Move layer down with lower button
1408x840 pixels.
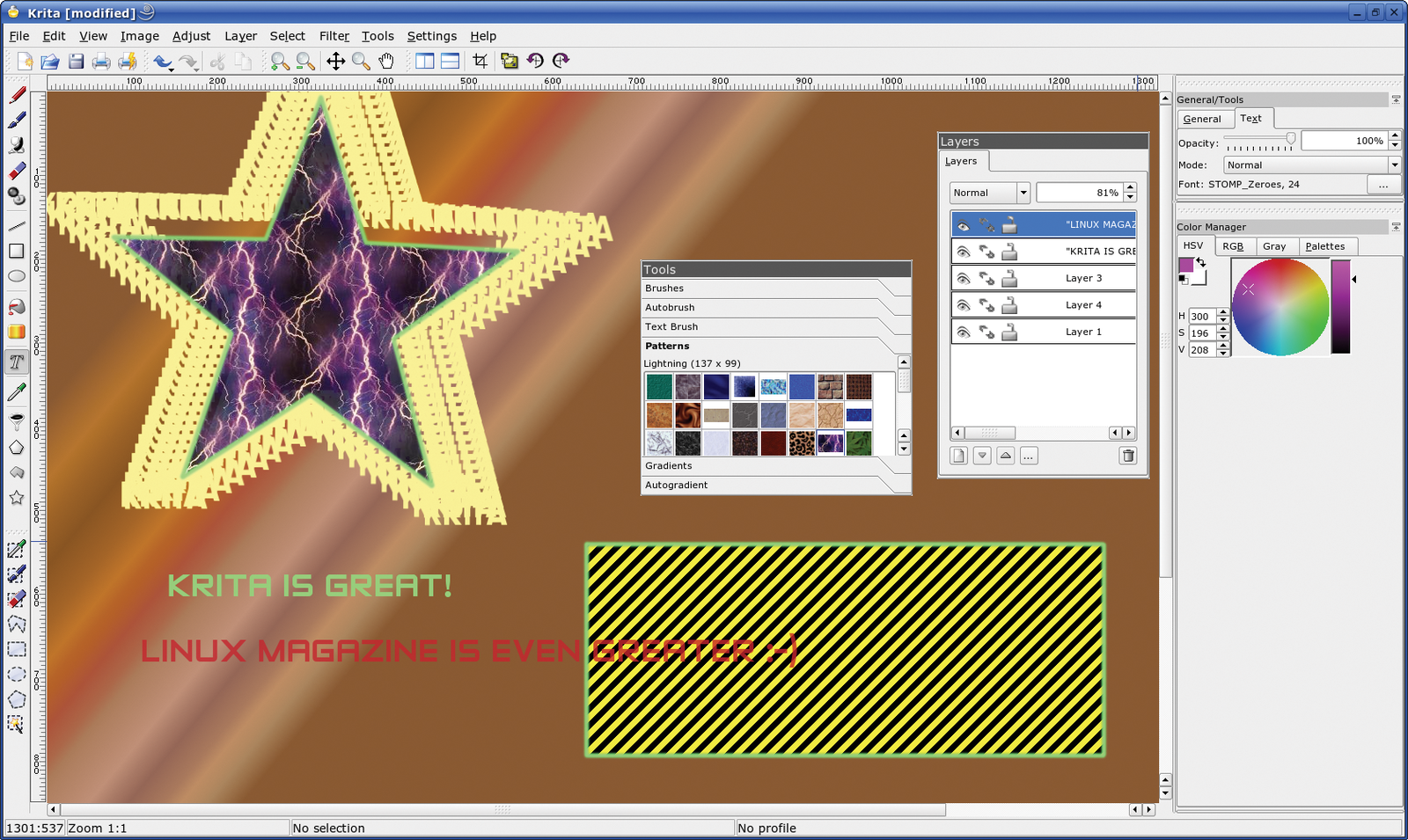pyautogui.click(x=982, y=456)
